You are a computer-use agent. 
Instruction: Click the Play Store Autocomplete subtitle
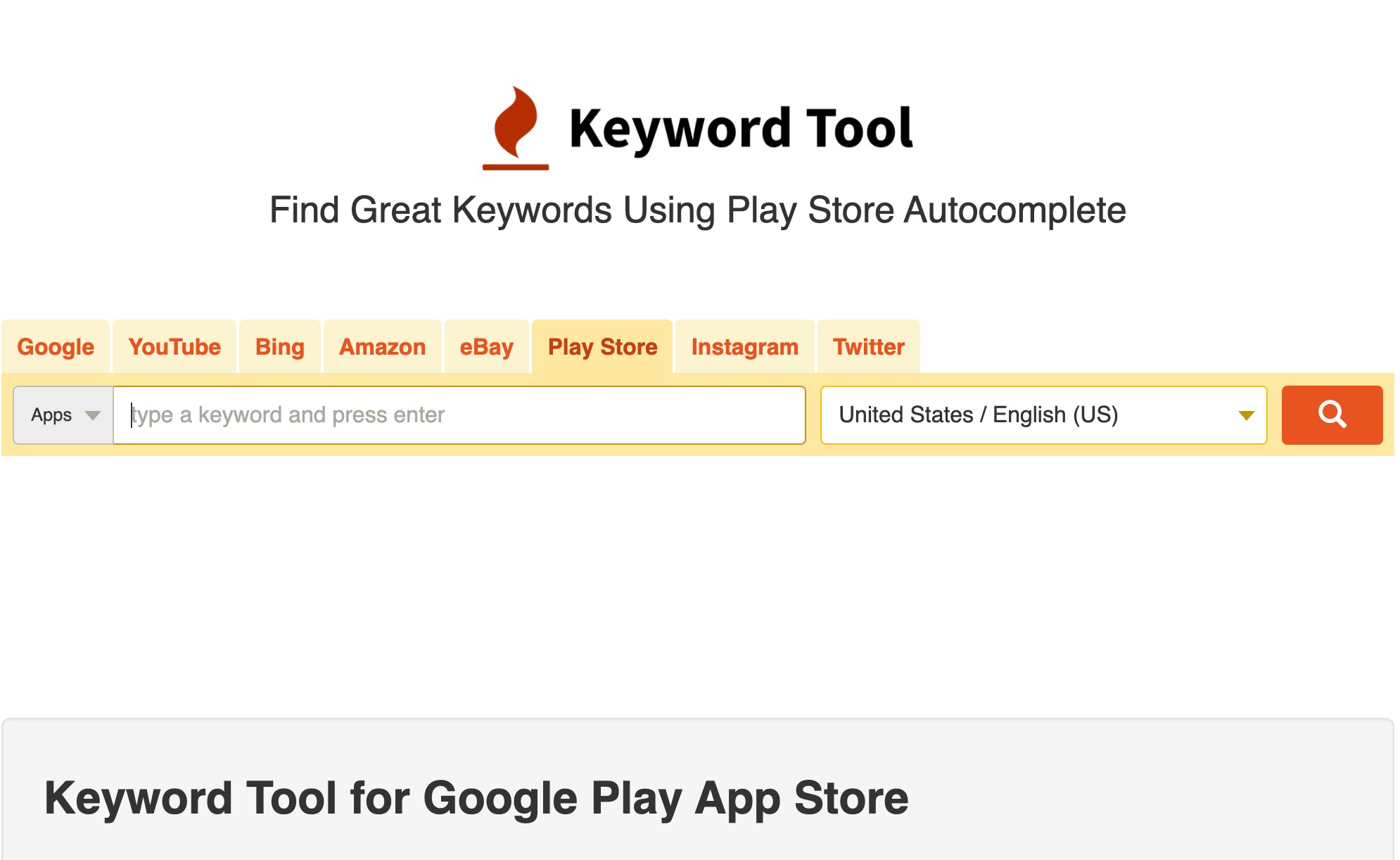coord(697,210)
